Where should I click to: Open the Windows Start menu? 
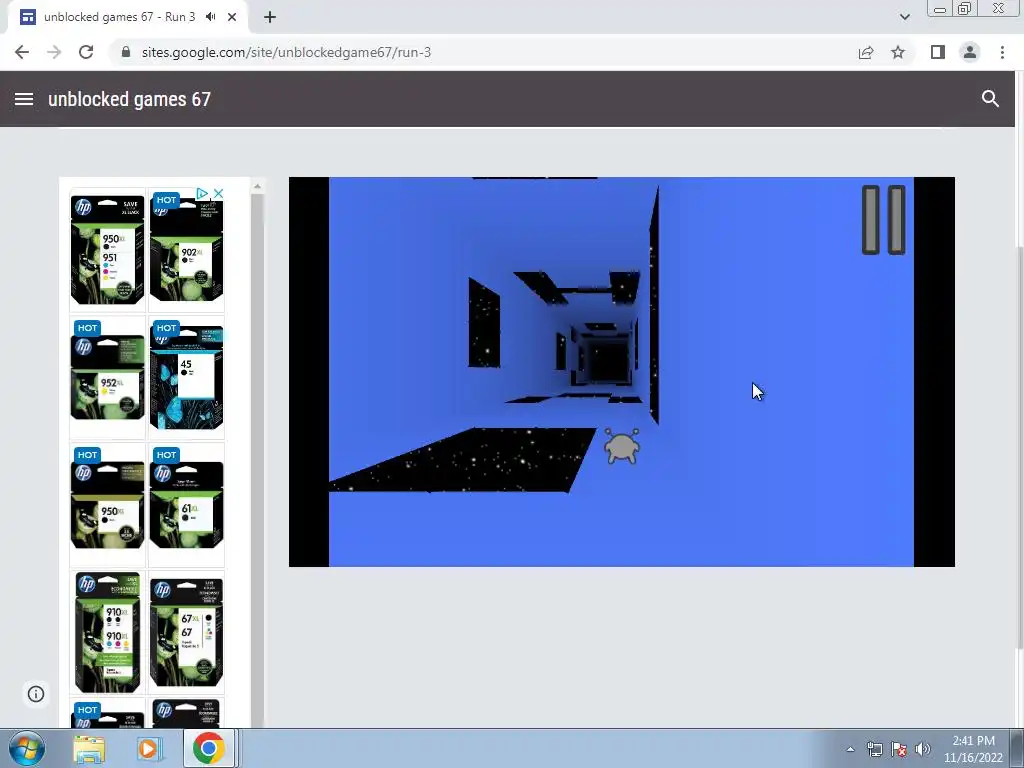pos(27,748)
